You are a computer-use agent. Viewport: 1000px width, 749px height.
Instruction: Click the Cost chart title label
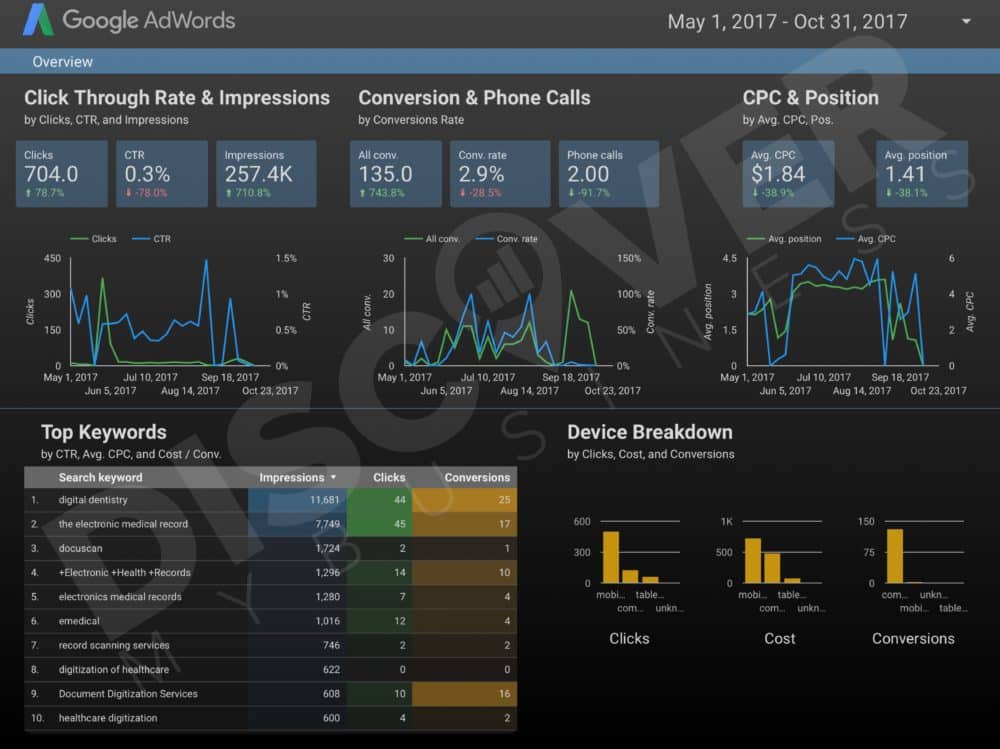779,639
